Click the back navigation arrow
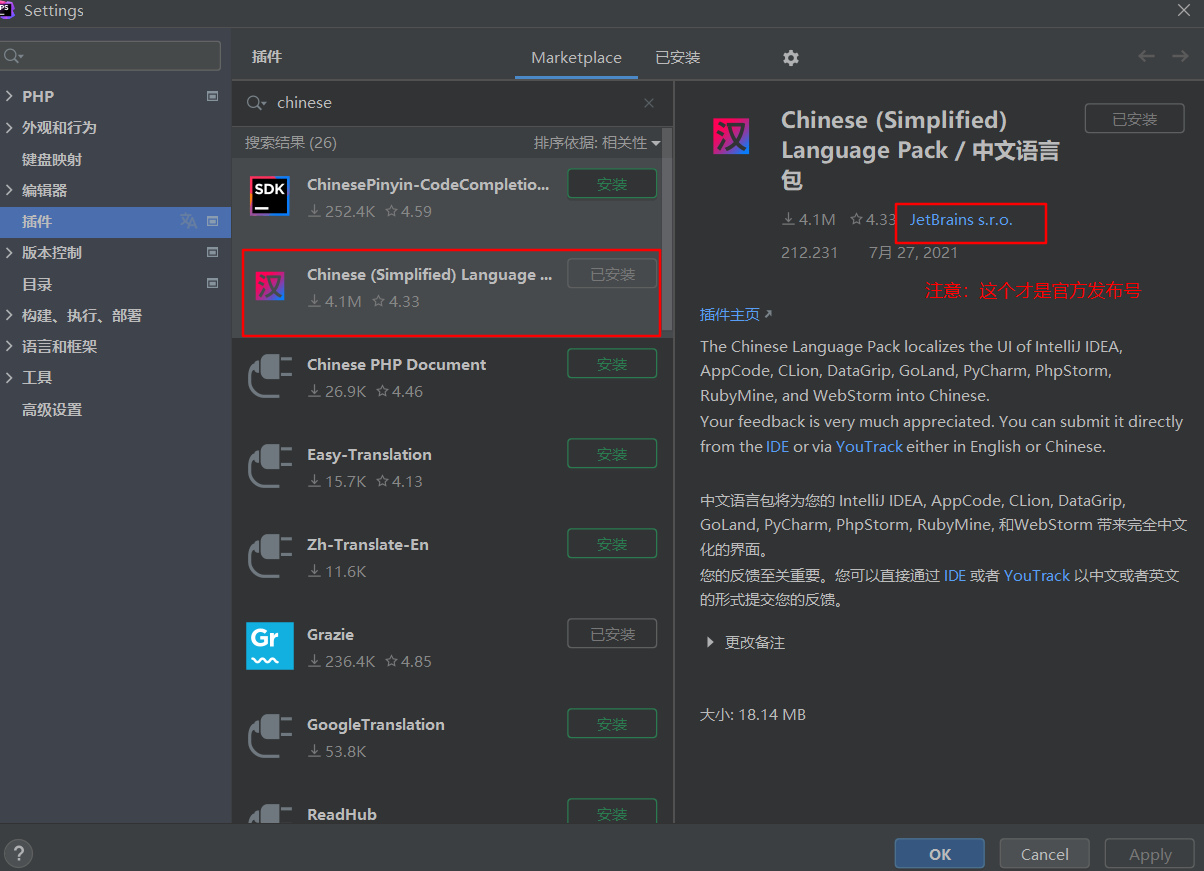The image size is (1204, 871). click(x=1147, y=56)
